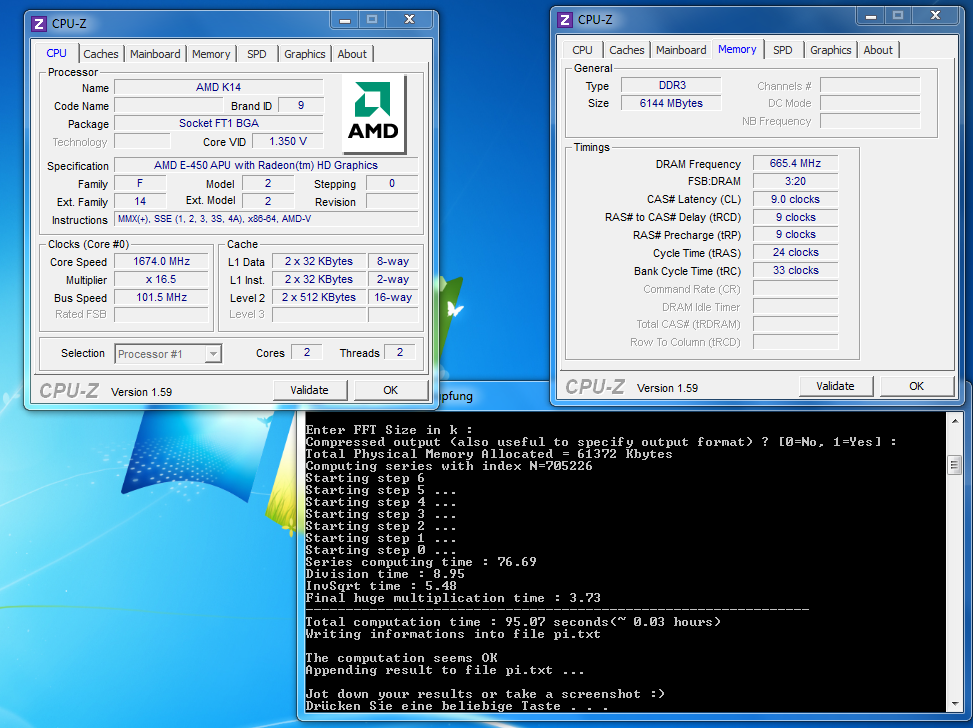This screenshot has height=728, width=973.
Task: Select the active Memory tab in right window
Action: point(737,49)
